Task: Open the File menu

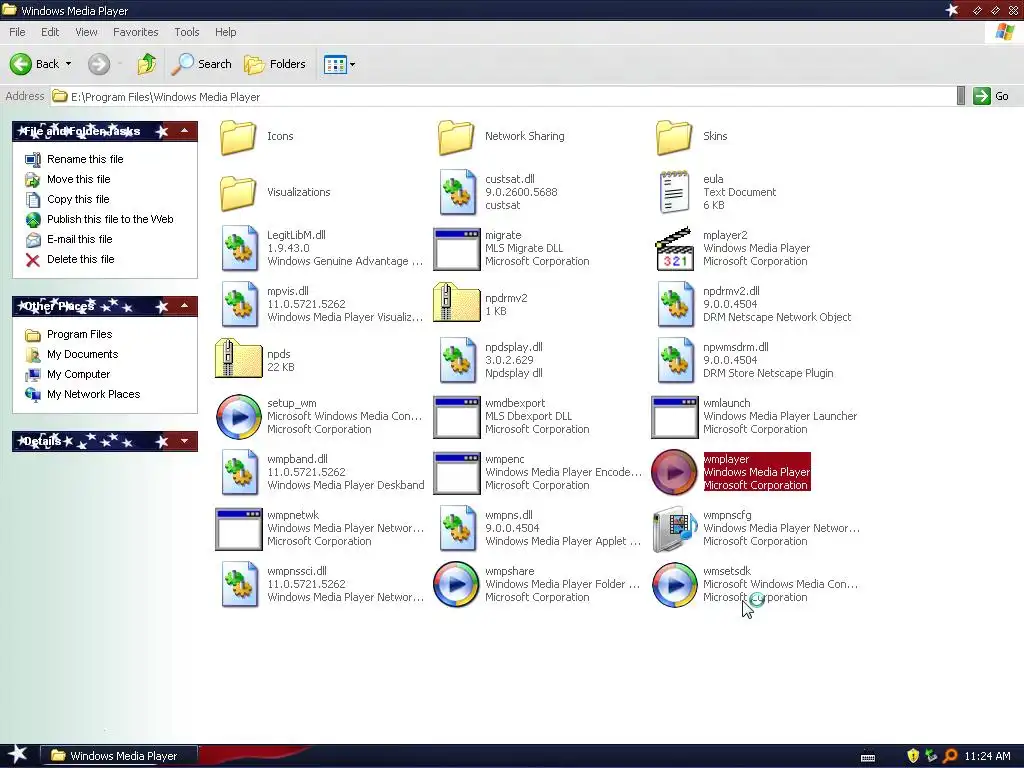Action: coord(17,32)
